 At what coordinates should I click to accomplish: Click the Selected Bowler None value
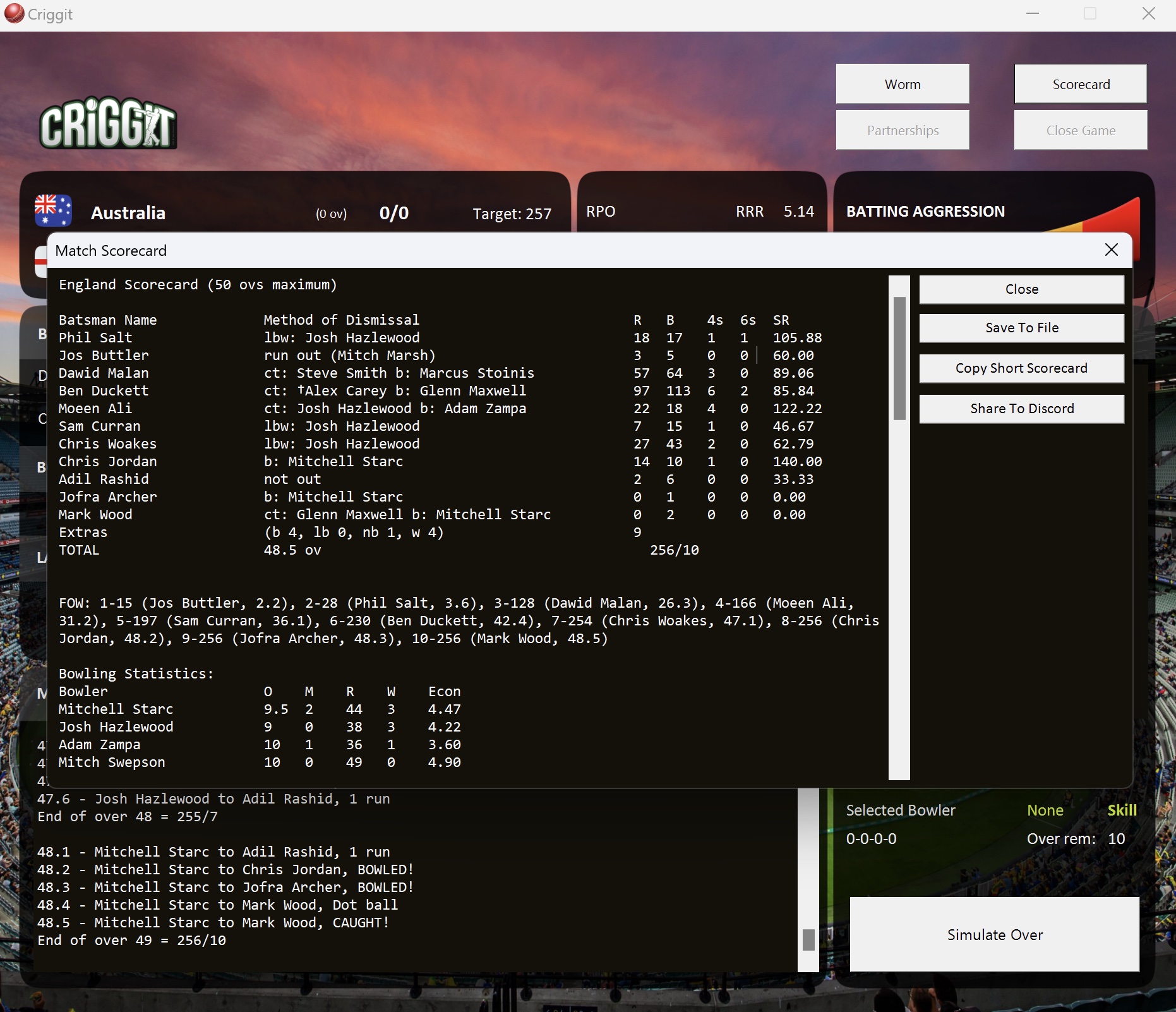click(1045, 810)
